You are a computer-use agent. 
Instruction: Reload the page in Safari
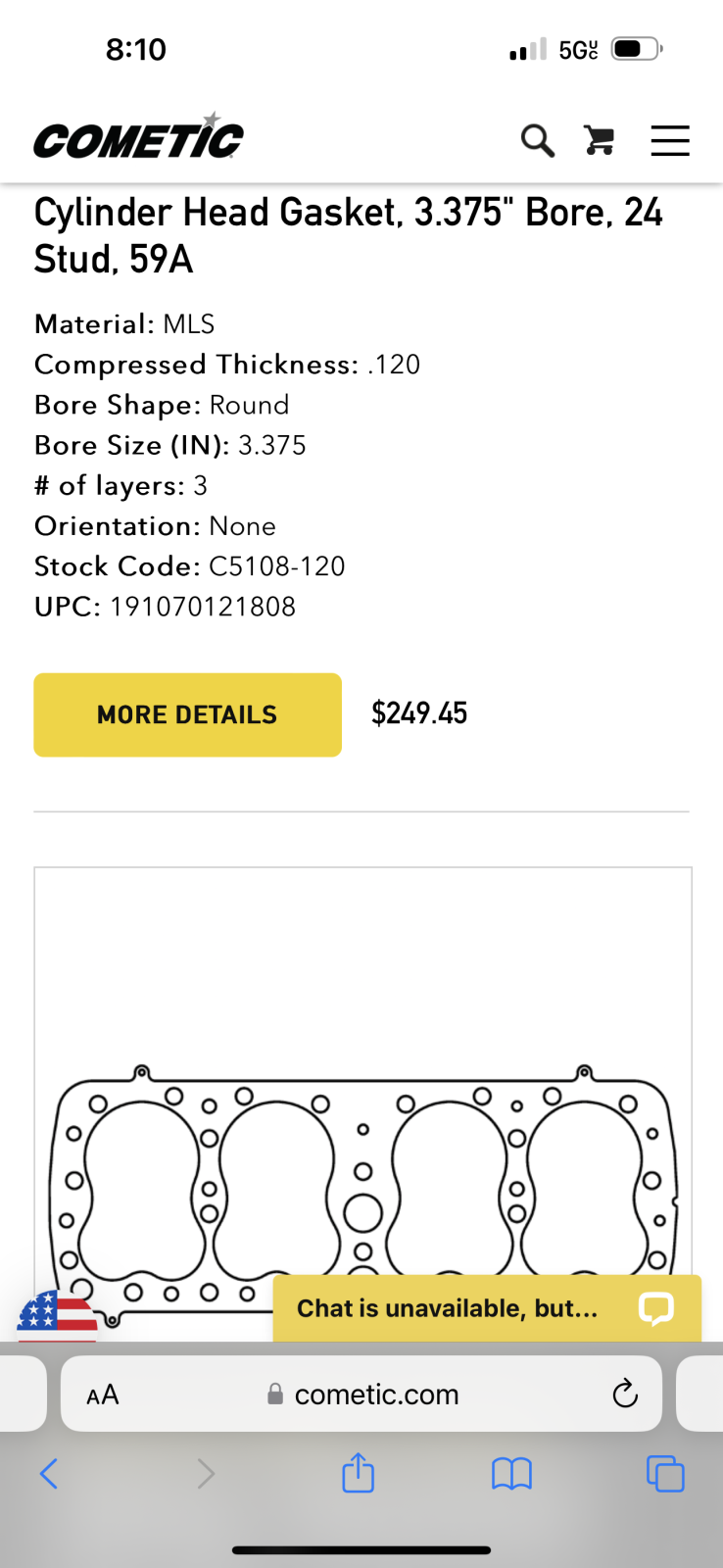pos(625,1394)
